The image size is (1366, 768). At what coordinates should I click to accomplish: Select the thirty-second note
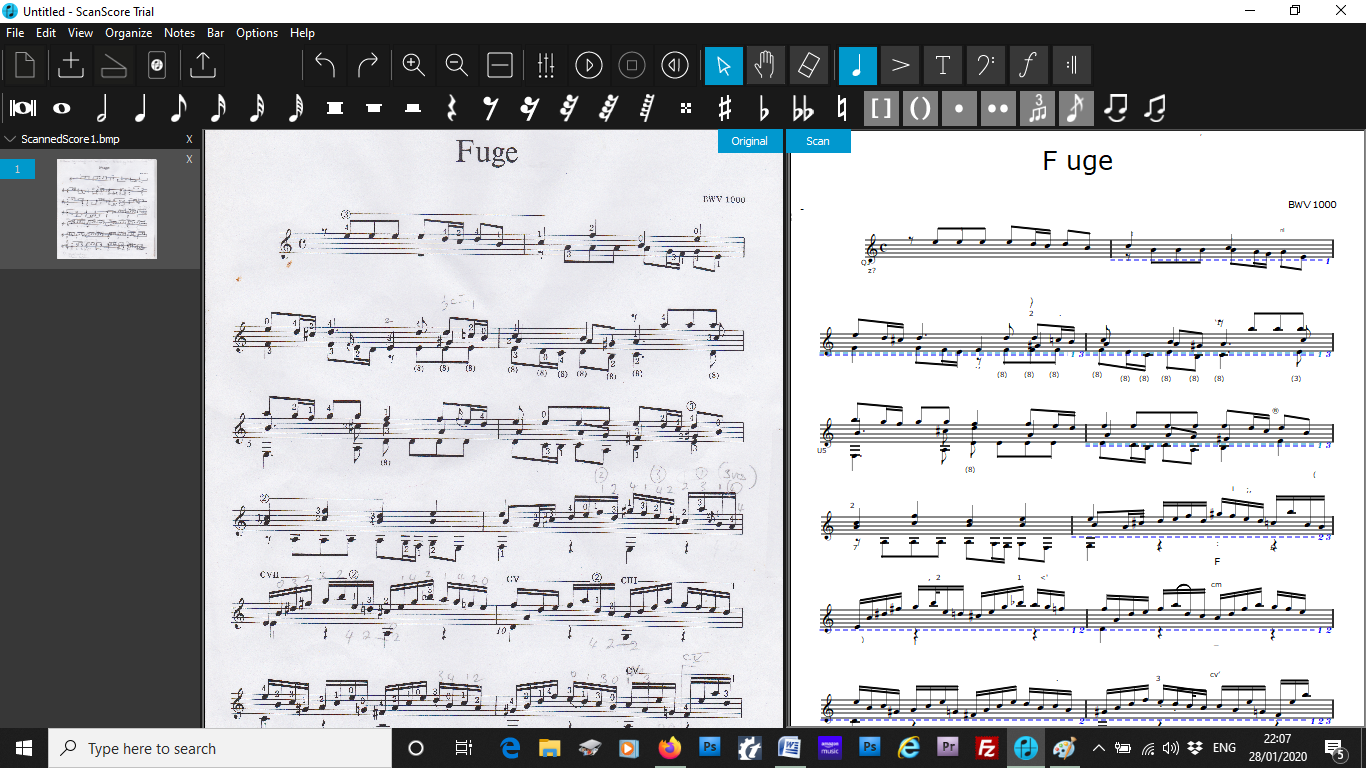coord(257,108)
